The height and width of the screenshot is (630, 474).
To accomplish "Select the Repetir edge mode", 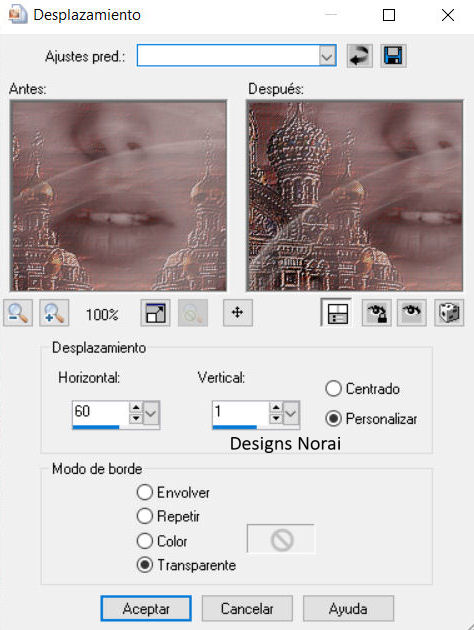I will tap(145, 516).
